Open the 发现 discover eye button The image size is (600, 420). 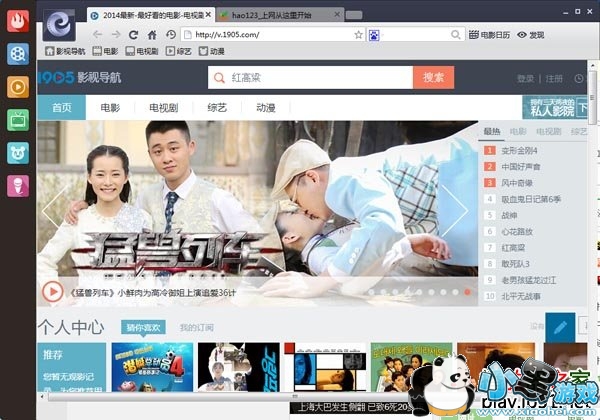[530, 35]
